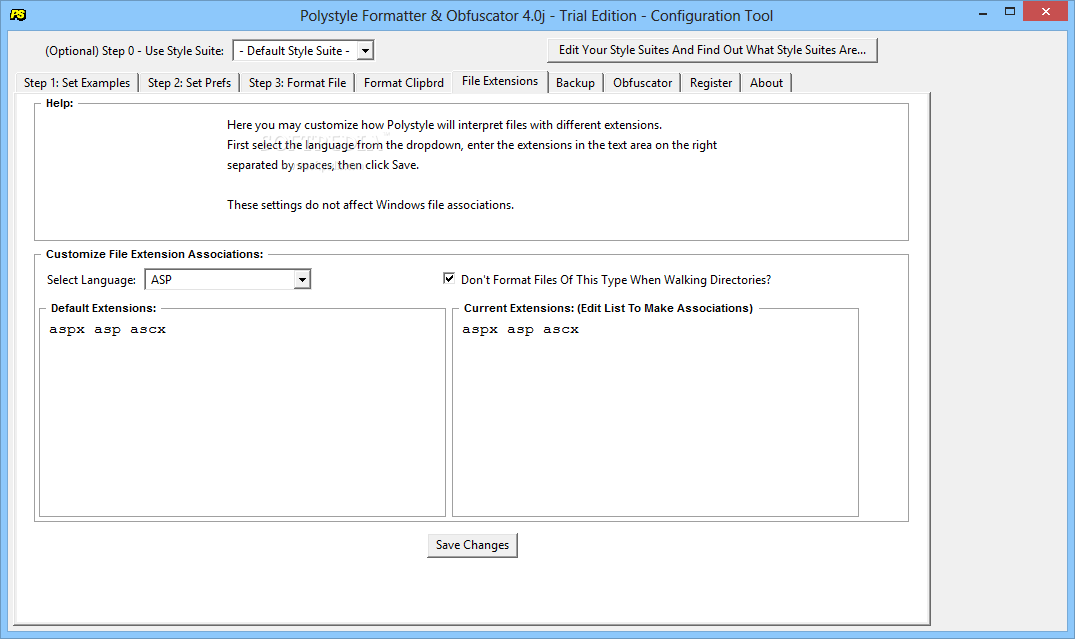This screenshot has width=1075, height=639.
Task: Click inside the Default Extensions text area
Action: pyautogui.click(x=243, y=414)
